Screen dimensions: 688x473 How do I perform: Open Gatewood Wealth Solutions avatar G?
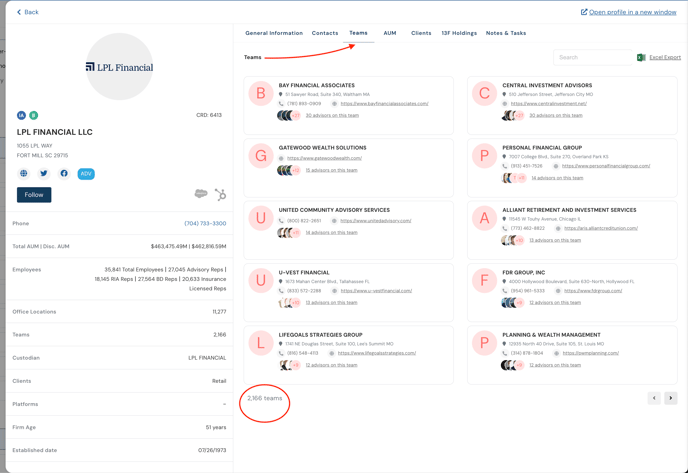[x=261, y=156]
